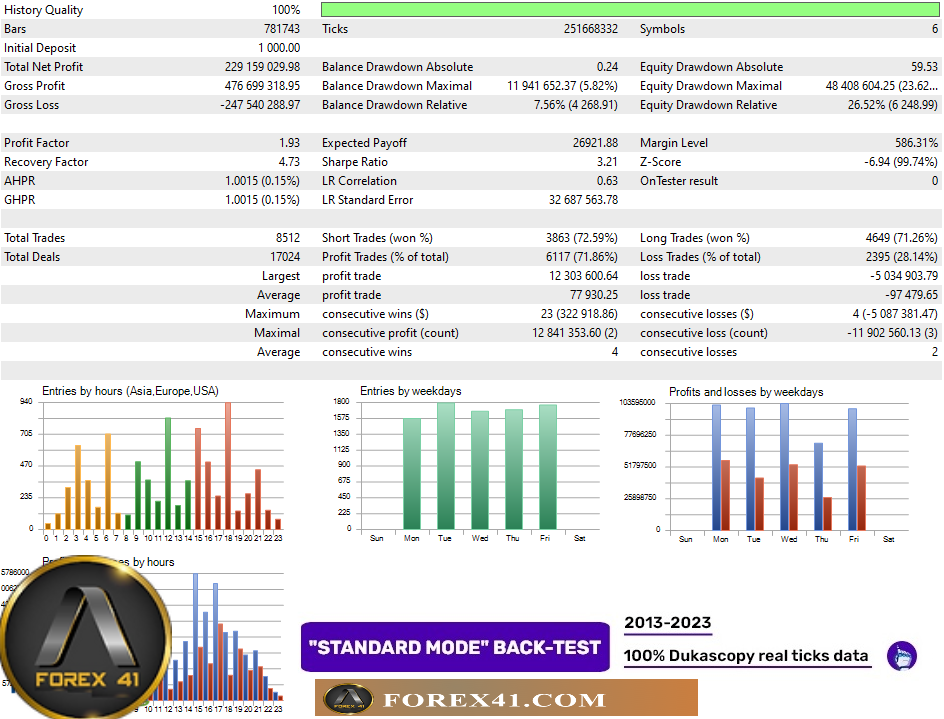Click the Balance Drawdown Absolute label
944x719 pixels.
(x=397, y=67)
